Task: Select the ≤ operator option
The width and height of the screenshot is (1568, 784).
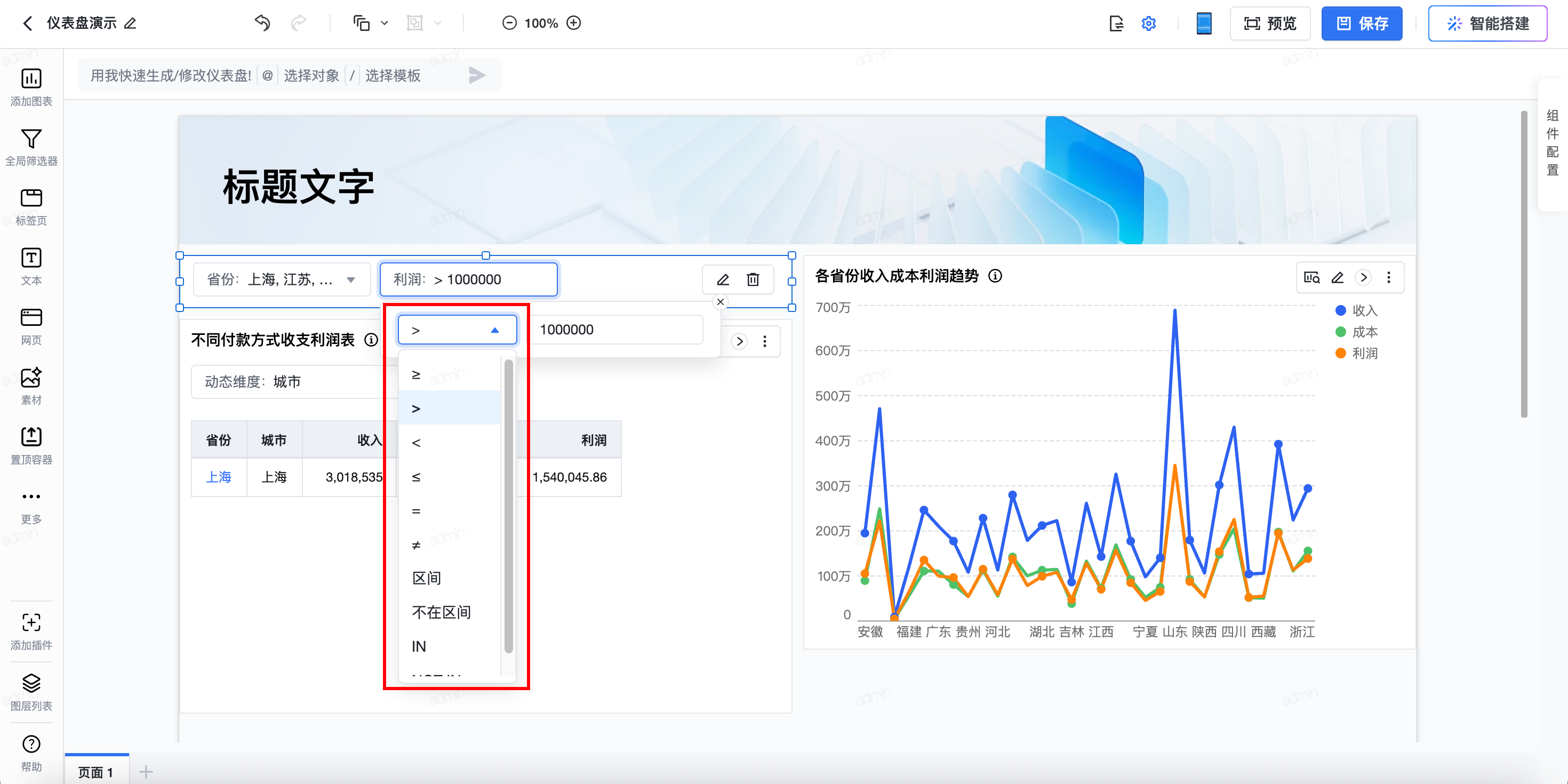Action: point(417,477)
